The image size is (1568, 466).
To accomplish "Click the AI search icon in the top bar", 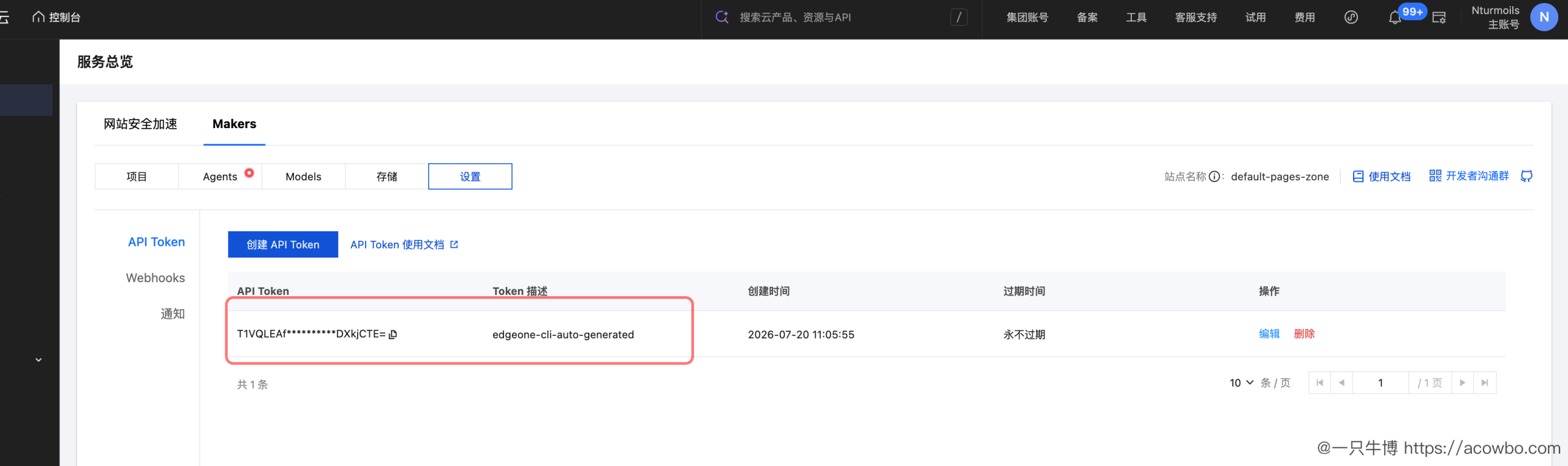I will click(722, 17).
